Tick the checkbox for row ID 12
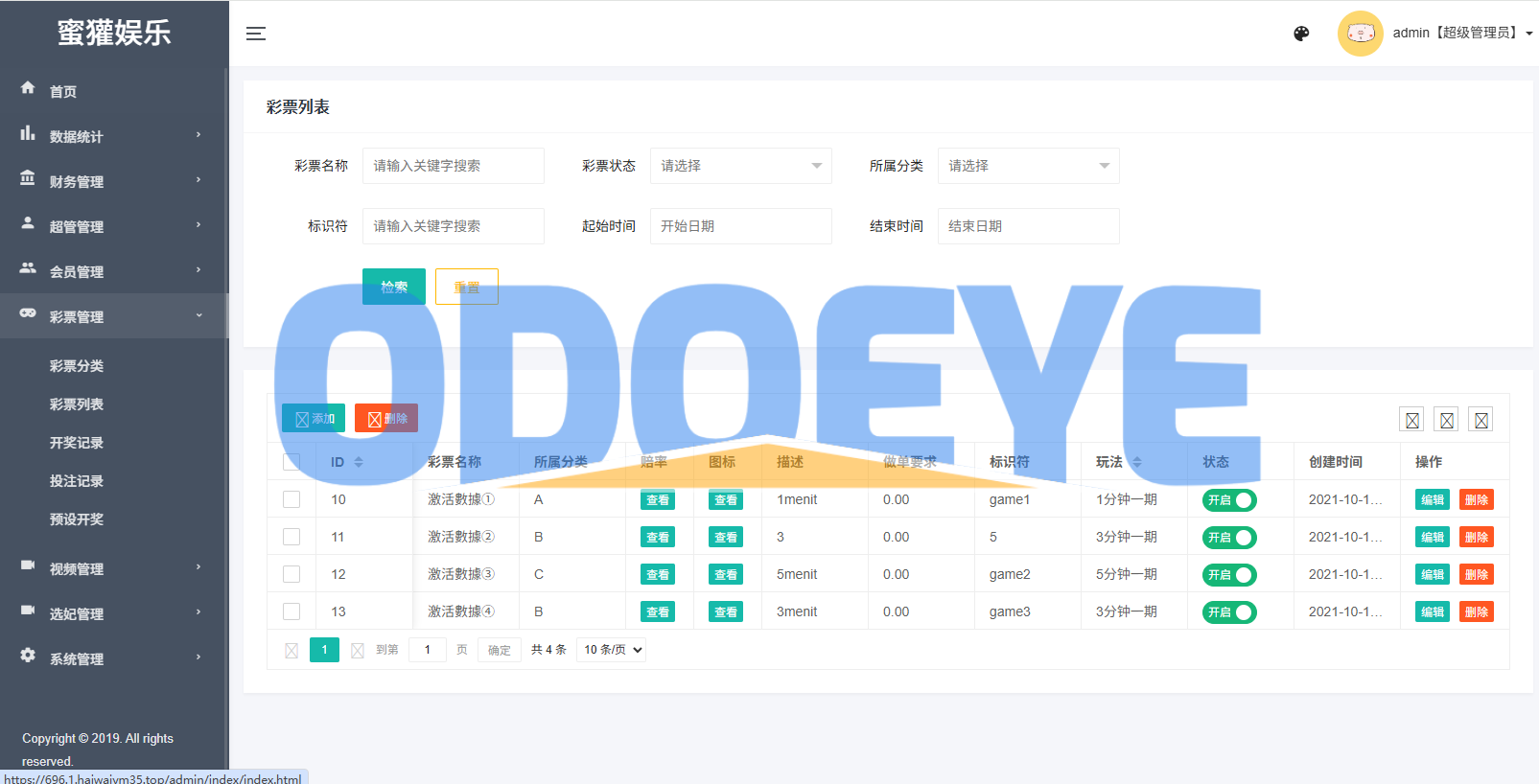The width and height of the screenshot is (1539, 784). coord(291,574)
